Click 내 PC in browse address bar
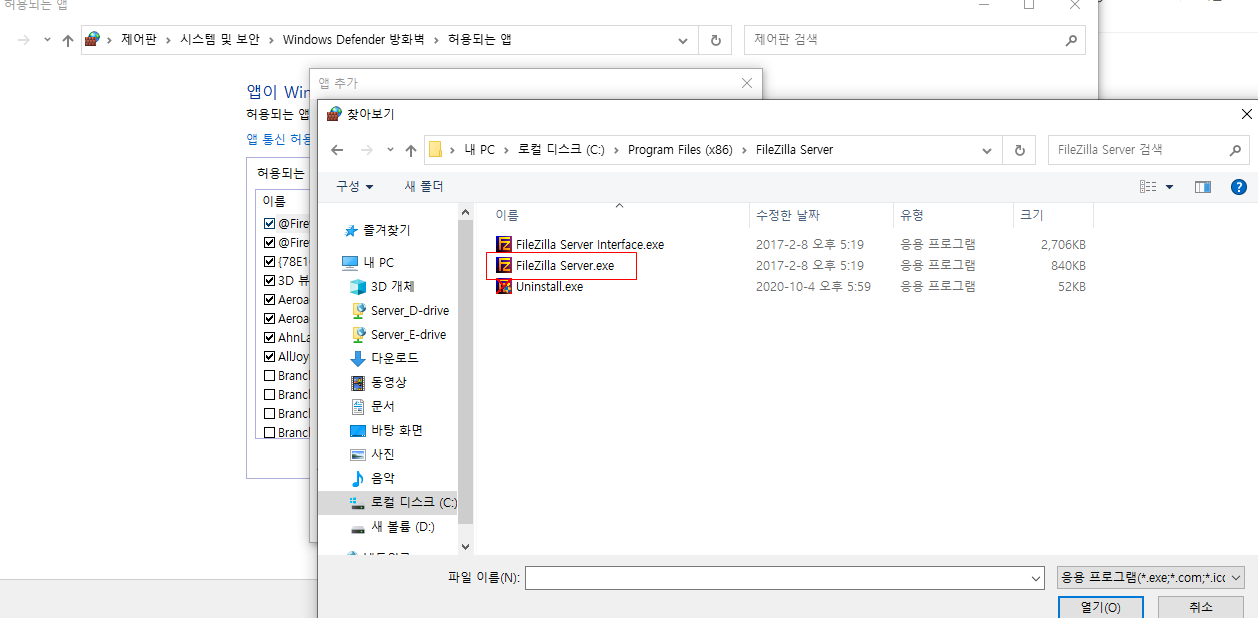The width and height of the screenshot is (1258, 618). pyautogui.click(x=479, y=150)
